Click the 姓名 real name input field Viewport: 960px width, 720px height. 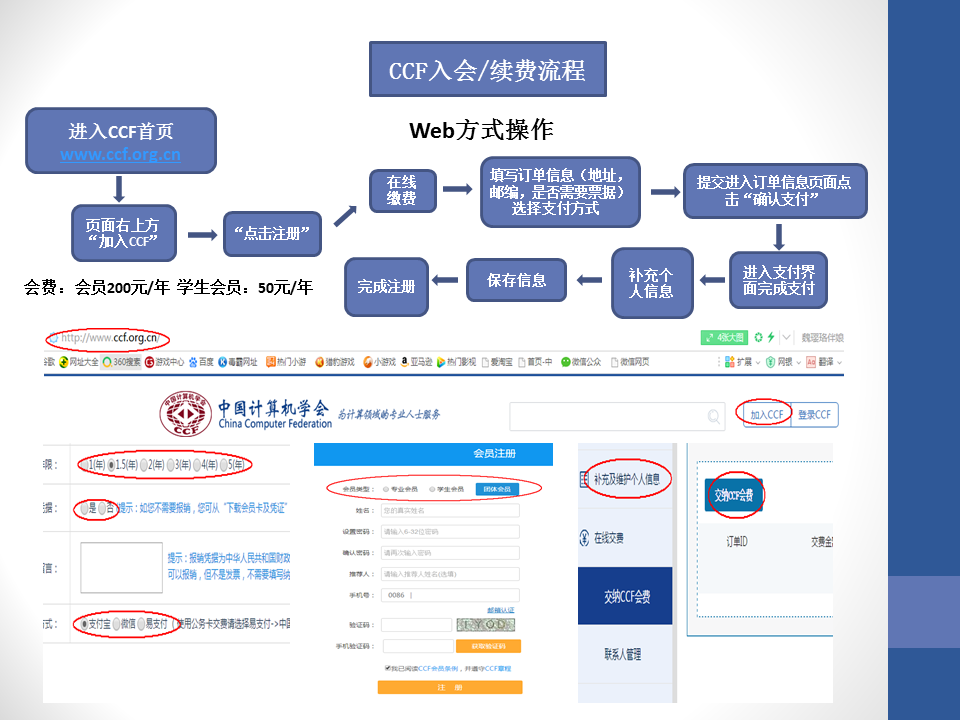450,510
